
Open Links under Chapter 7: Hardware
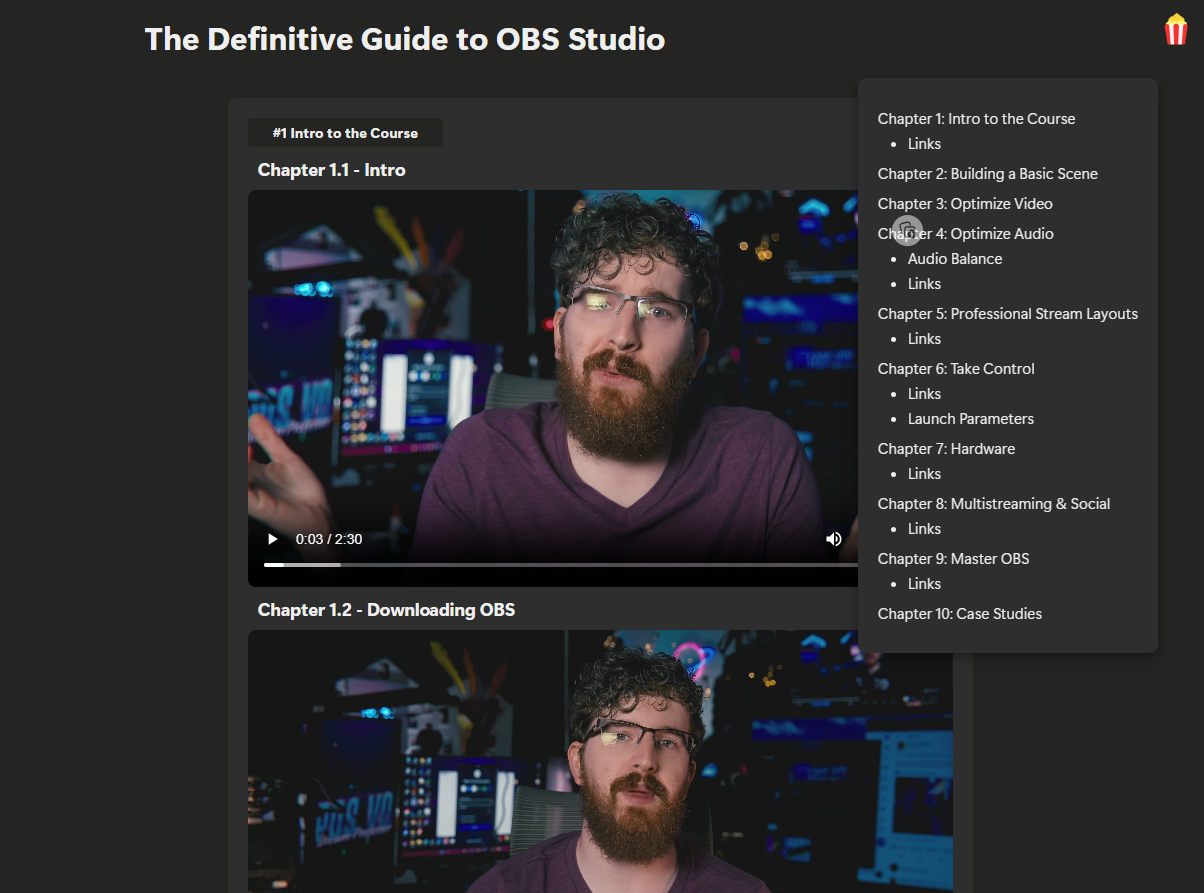pyautogui.click(x=924, y=474)
